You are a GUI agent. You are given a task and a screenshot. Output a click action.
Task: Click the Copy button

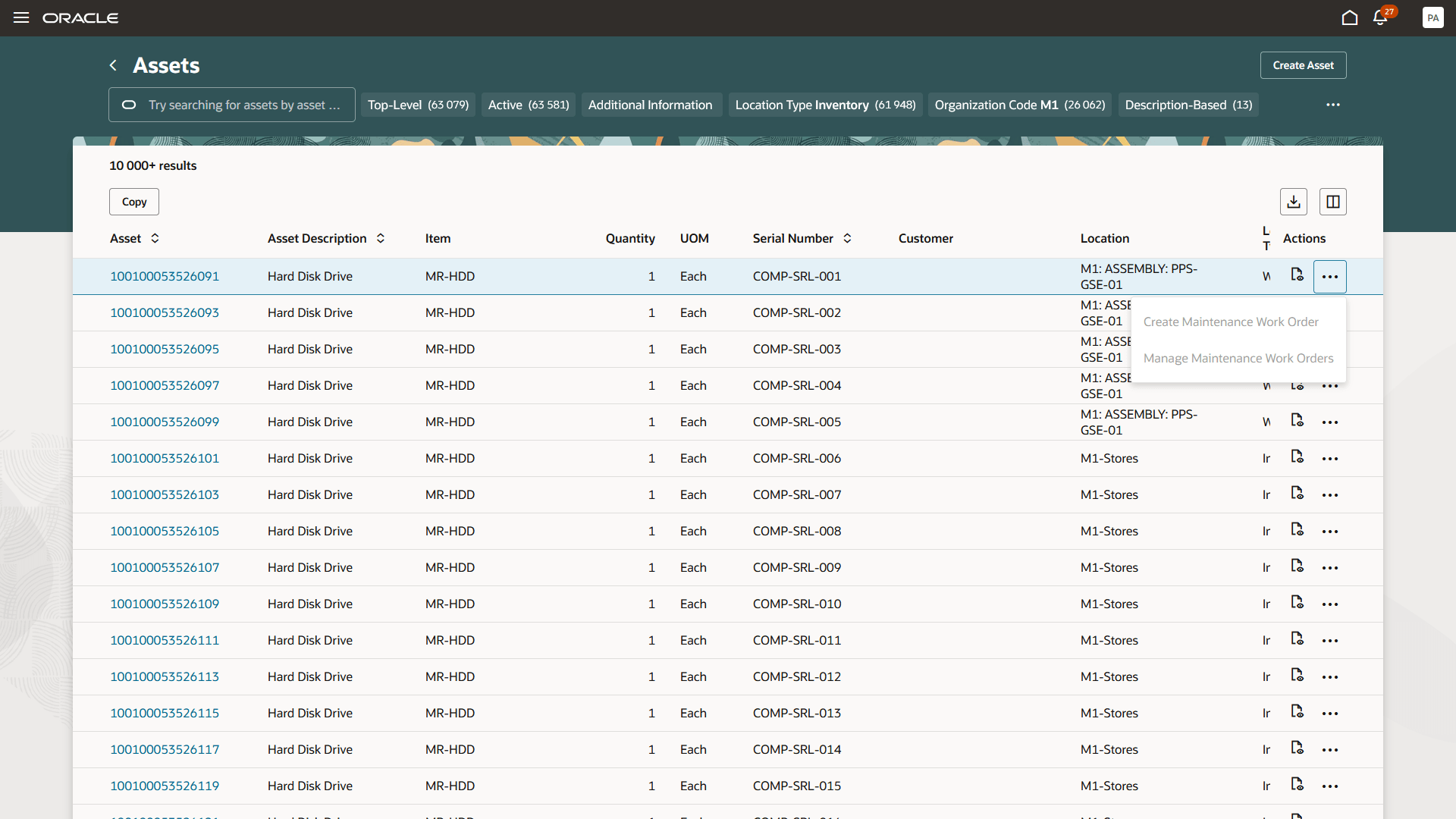tap(134, 202)
